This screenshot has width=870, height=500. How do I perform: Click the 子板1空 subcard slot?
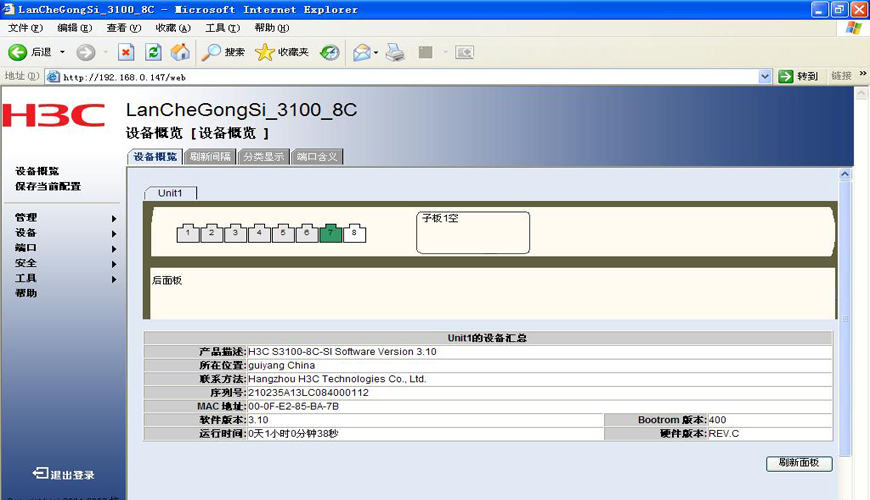click(473, 233)
